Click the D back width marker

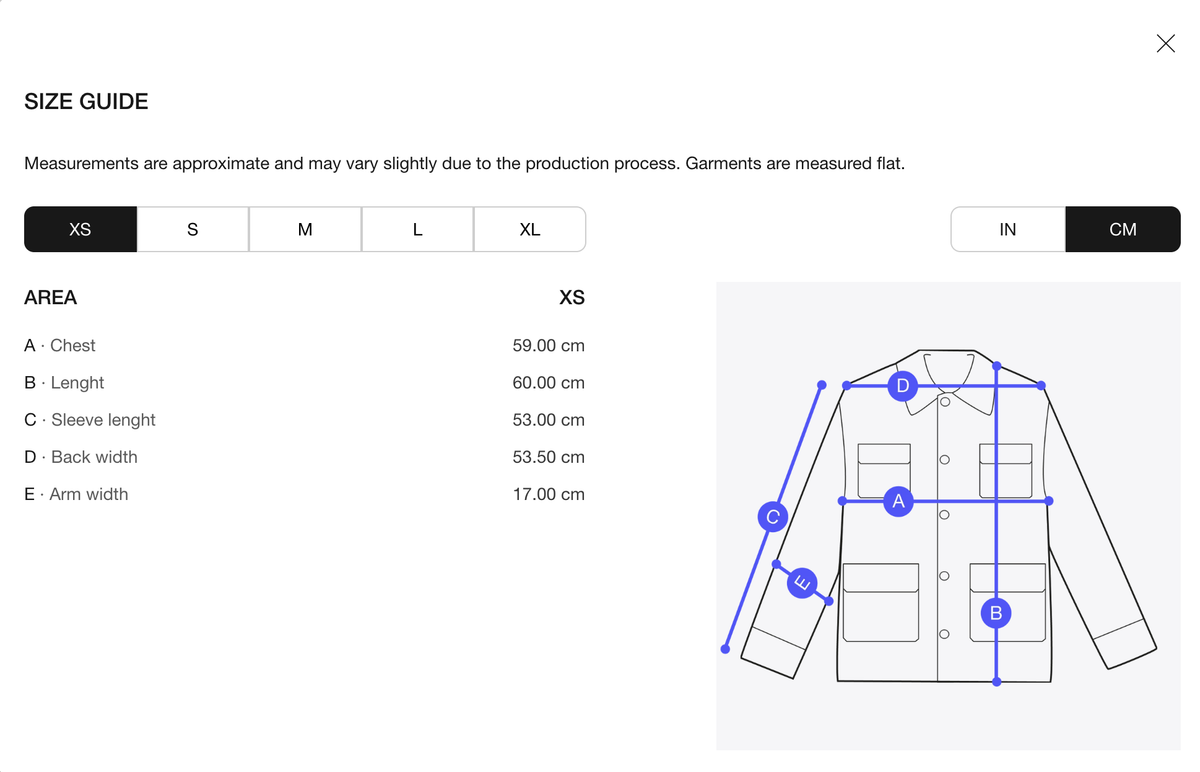[x=903, y=385]
